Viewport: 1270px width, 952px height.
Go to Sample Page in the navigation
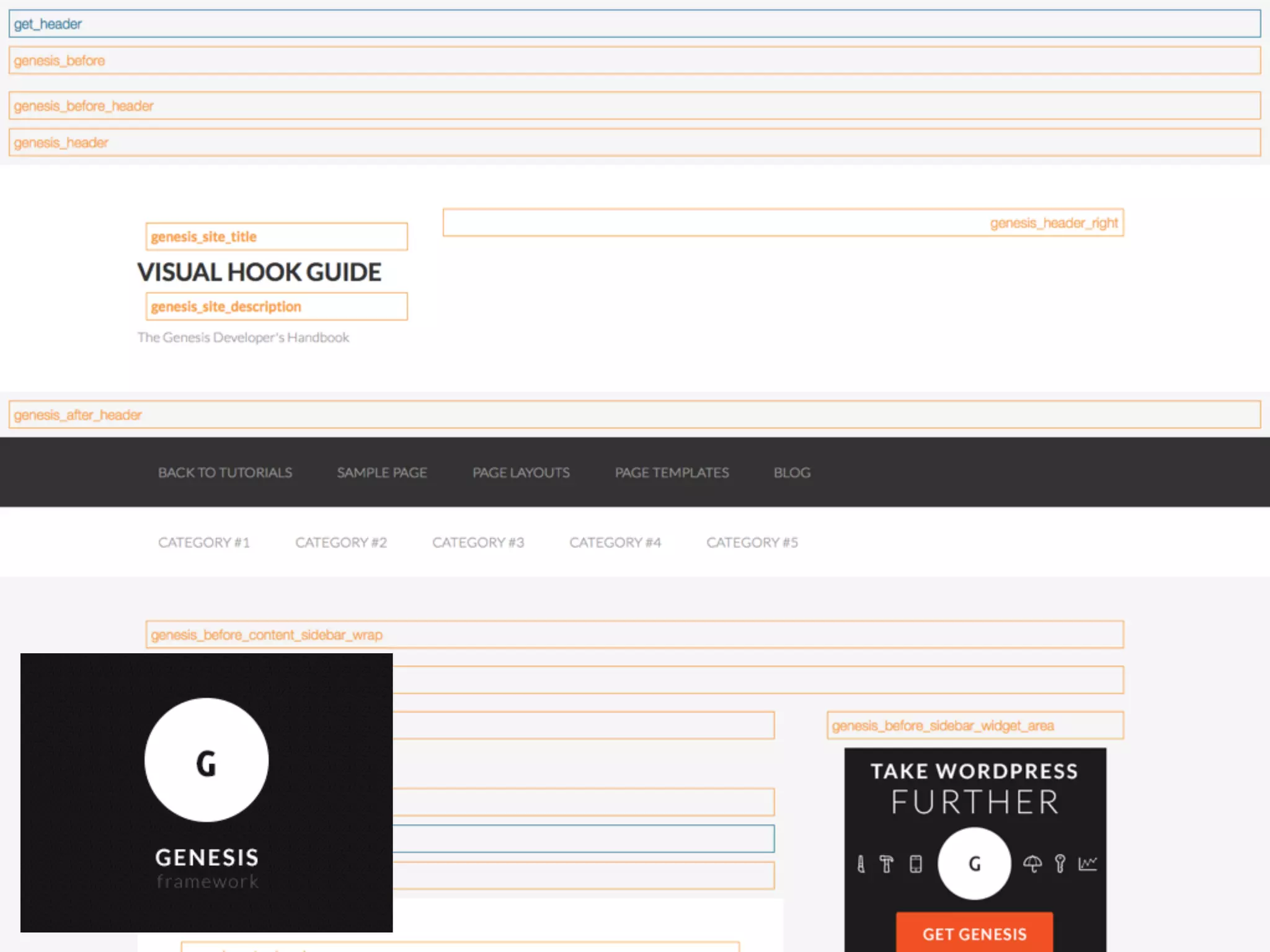(382, 473)
